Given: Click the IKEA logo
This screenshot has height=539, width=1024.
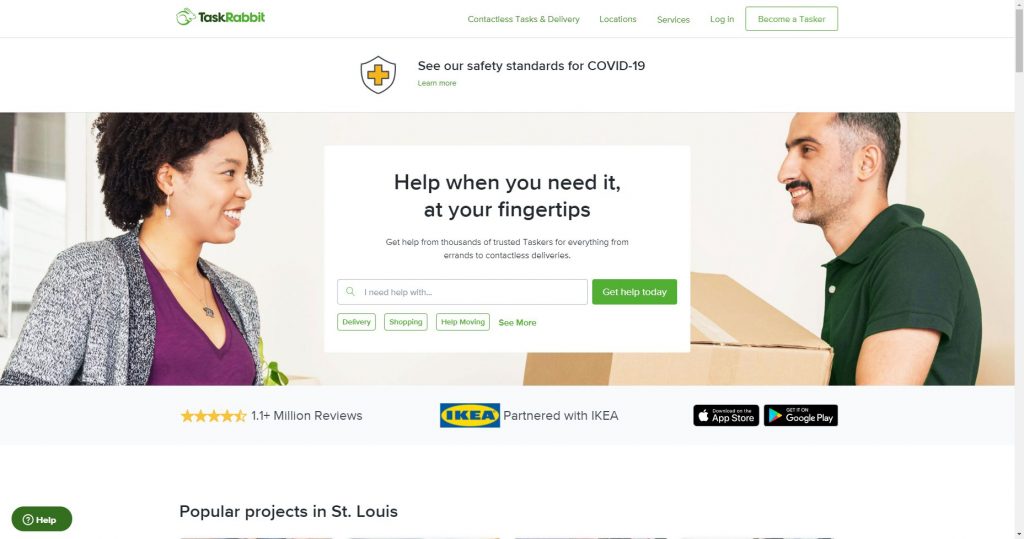Looking at the screenshot, I should 470,416.
